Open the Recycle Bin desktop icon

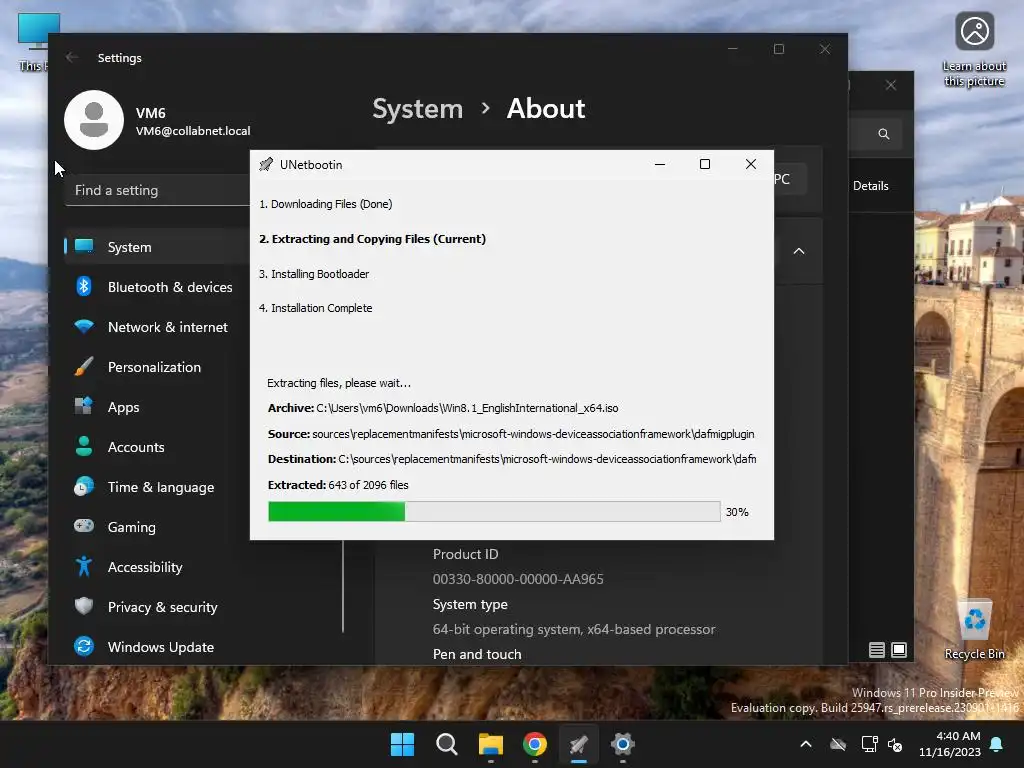click(974, 630)
